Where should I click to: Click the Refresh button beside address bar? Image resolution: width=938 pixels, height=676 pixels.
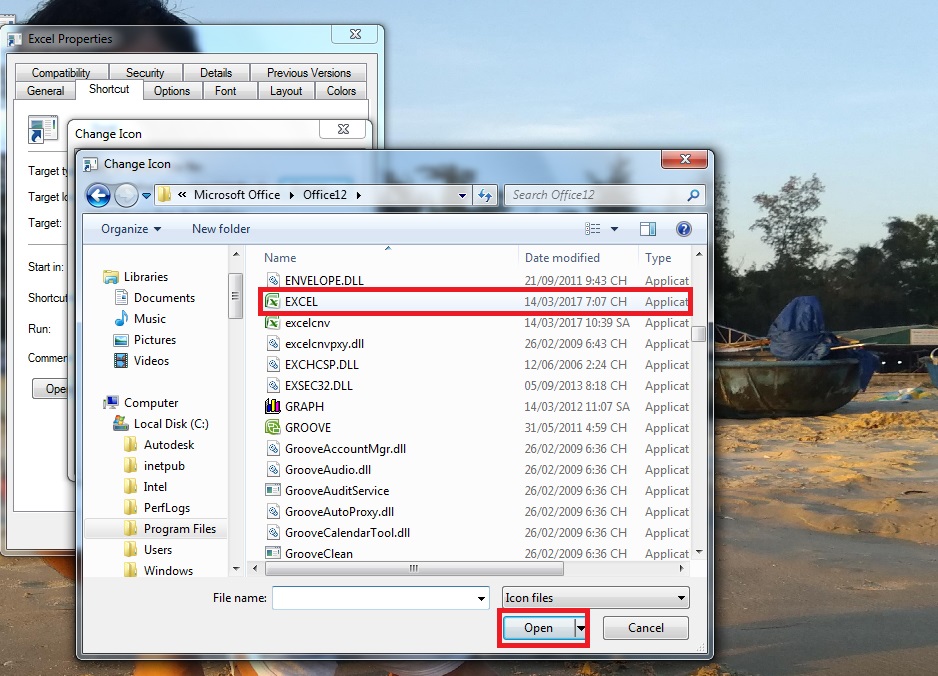[x=485, y=195]
